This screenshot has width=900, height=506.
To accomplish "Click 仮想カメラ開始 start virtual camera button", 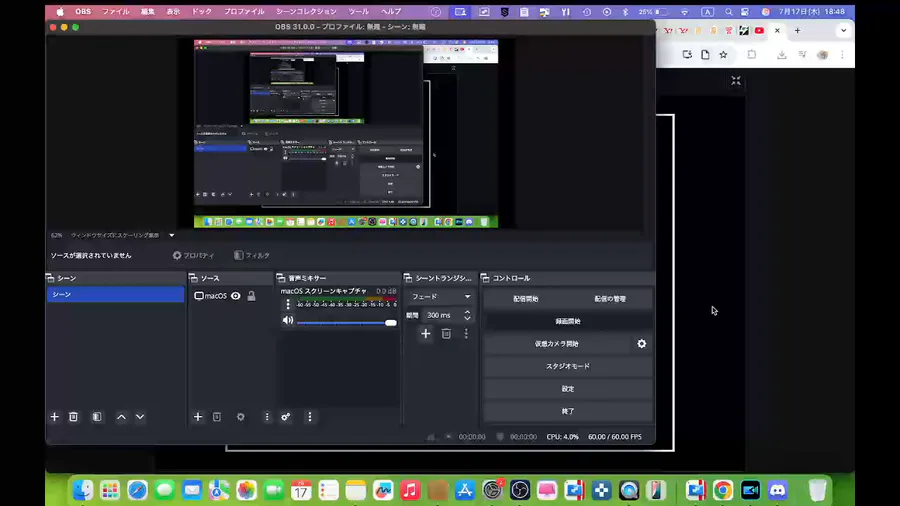I will pos(557,344).
